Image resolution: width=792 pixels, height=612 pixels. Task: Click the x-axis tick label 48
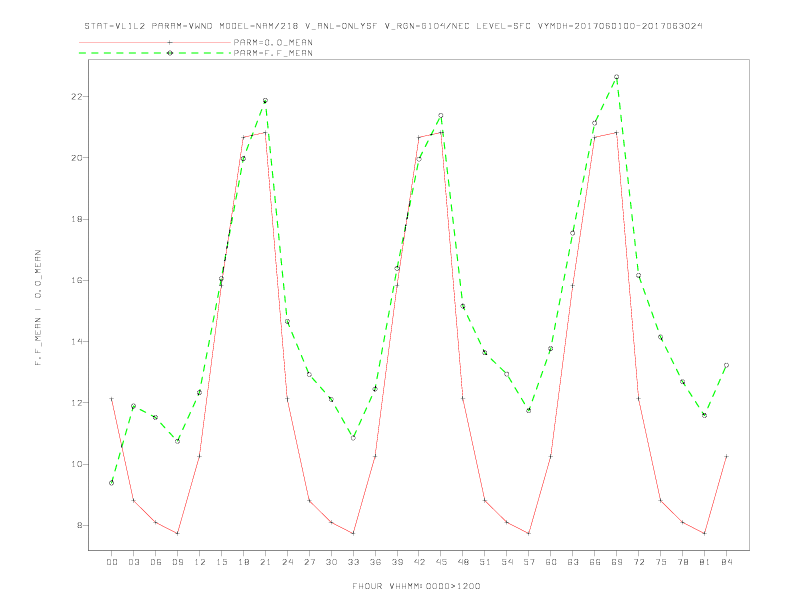[x=463, y=562]
